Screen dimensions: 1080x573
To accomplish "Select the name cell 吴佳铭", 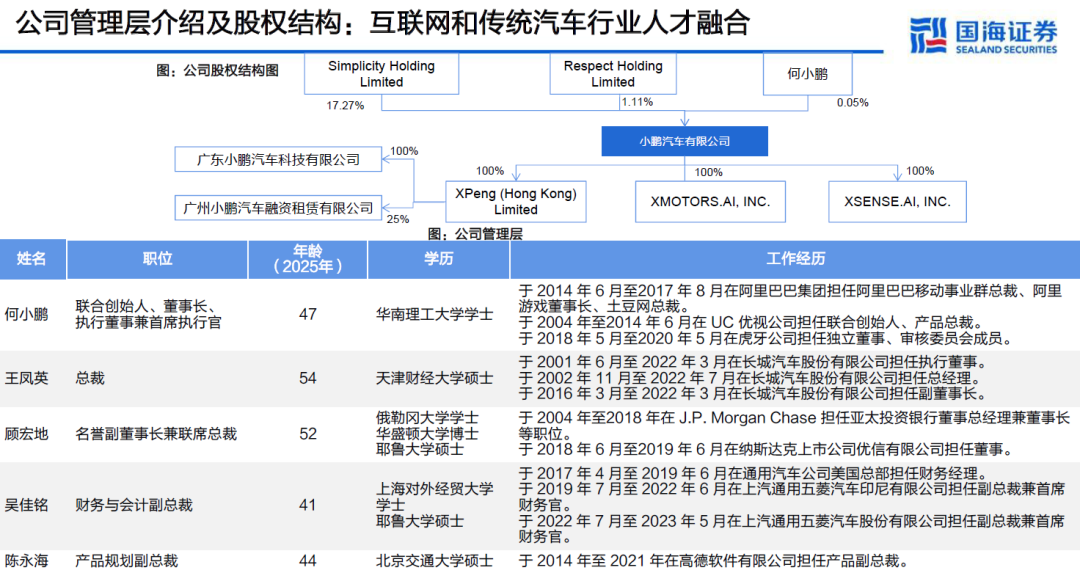I will click(x=27, y=505).
